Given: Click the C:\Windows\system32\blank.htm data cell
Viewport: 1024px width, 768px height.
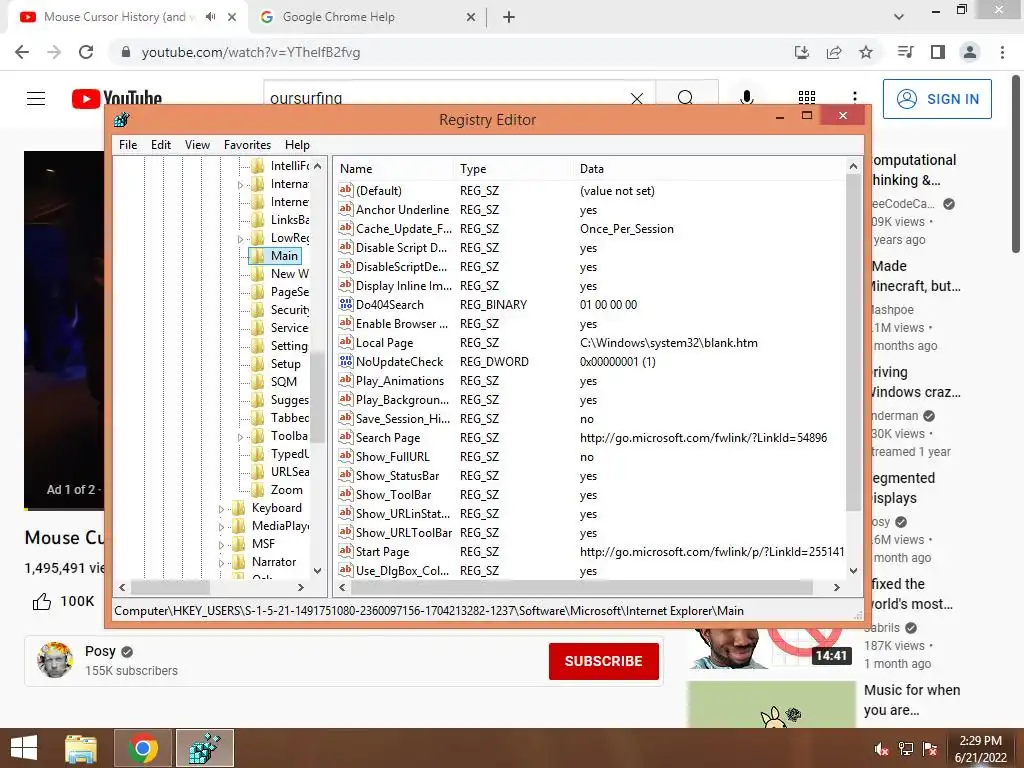Looking at the screenshot, I should 669,343.
